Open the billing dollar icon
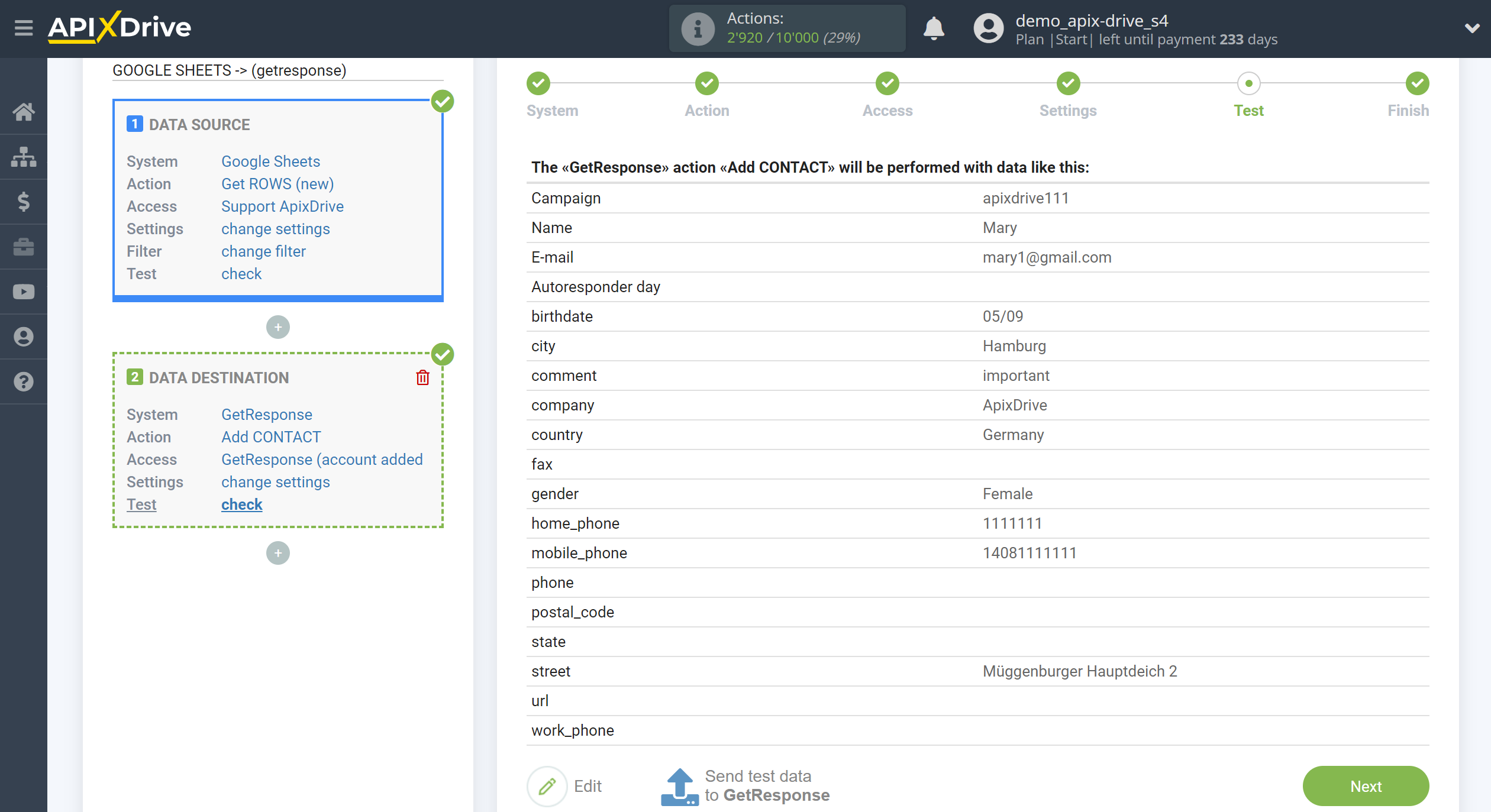 pyautogui.click(x=24, y=202)
